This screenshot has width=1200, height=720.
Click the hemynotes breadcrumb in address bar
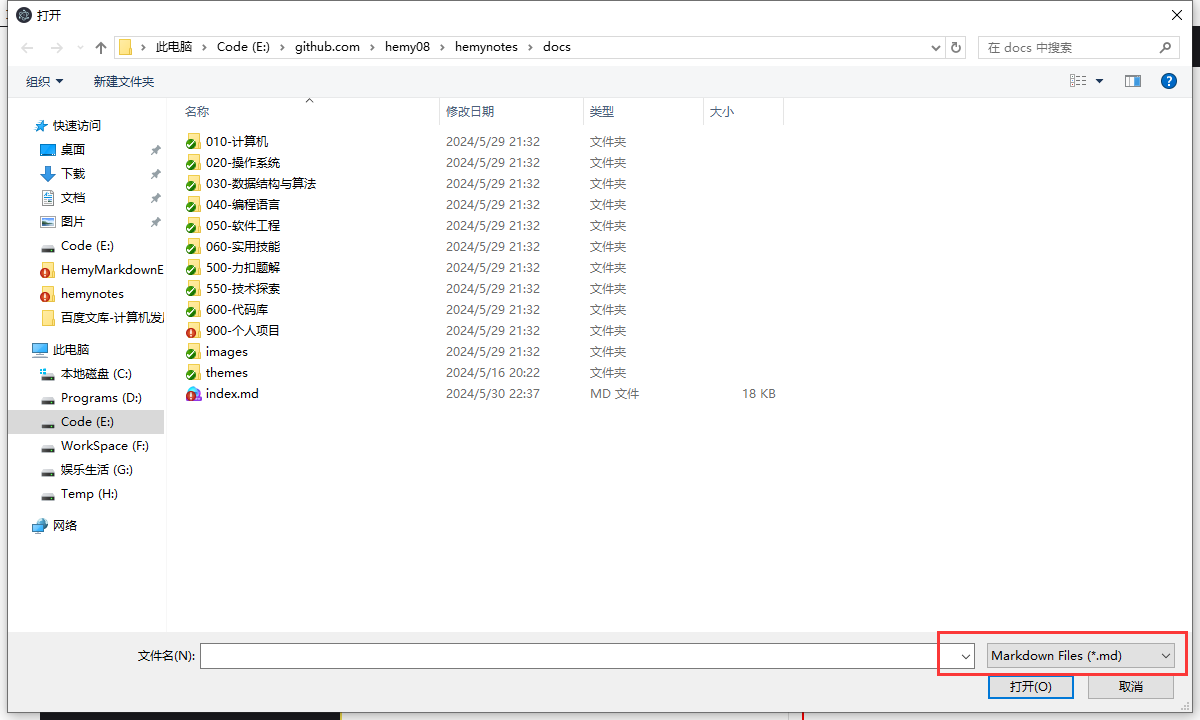point(486,47)
